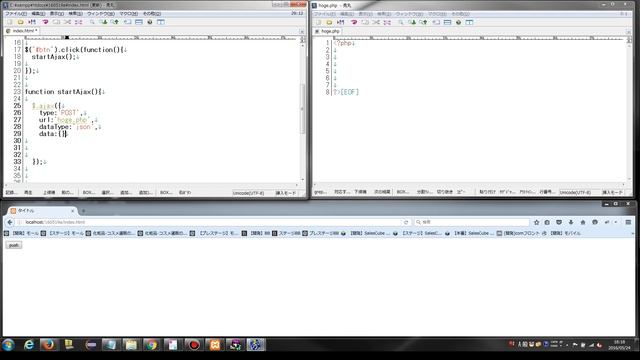Open マクロ(M) menu in index.html editor
The image size is (640, 360).
(129, 13)
